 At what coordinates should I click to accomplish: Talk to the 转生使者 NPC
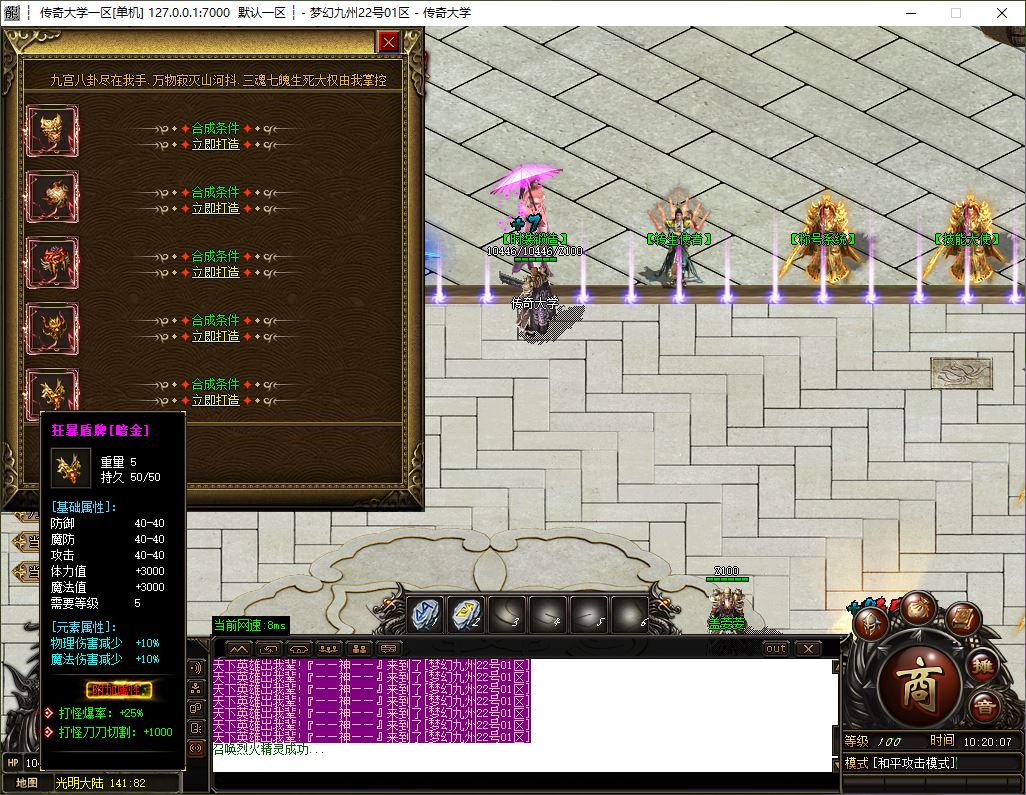[678, 238]
